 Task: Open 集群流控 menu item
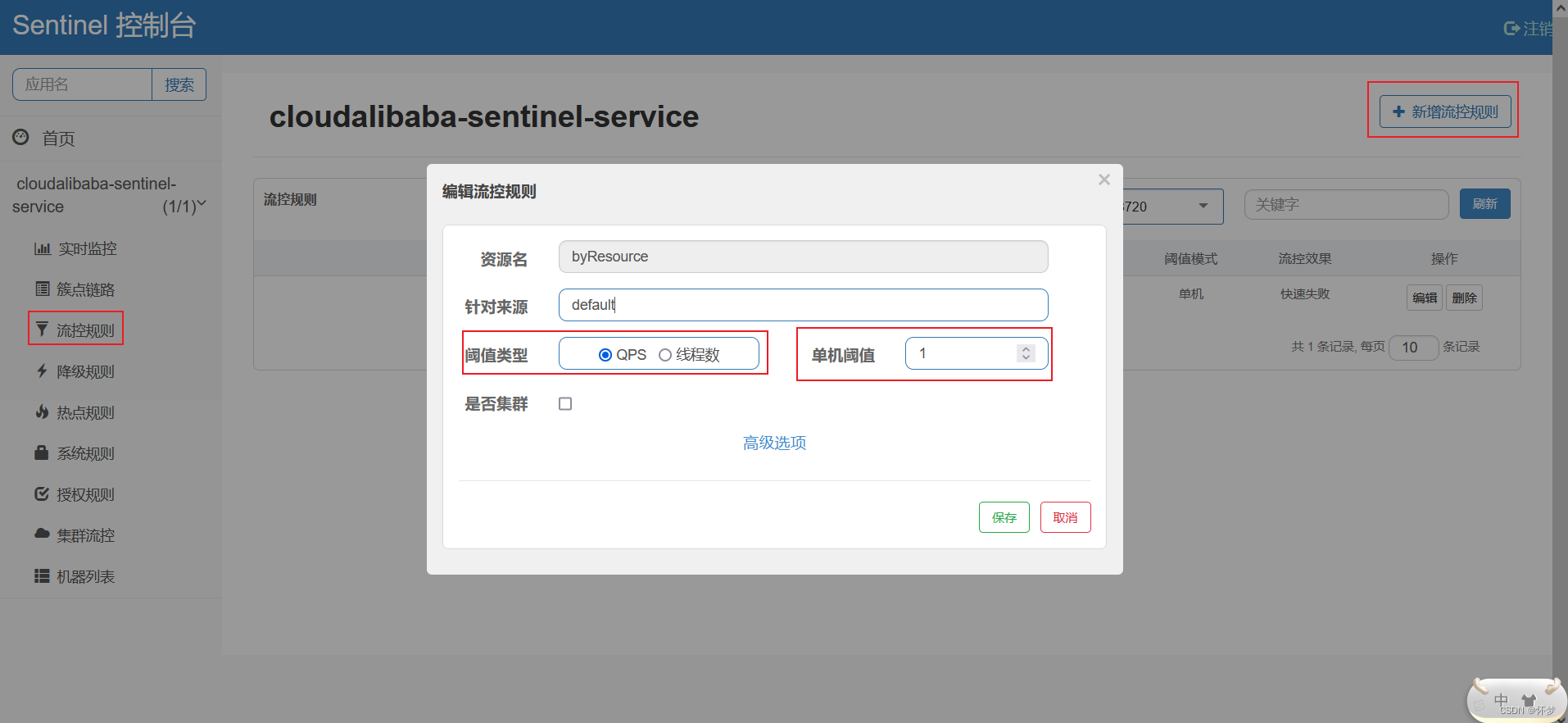pyautogui.click(x=85, y=535)
